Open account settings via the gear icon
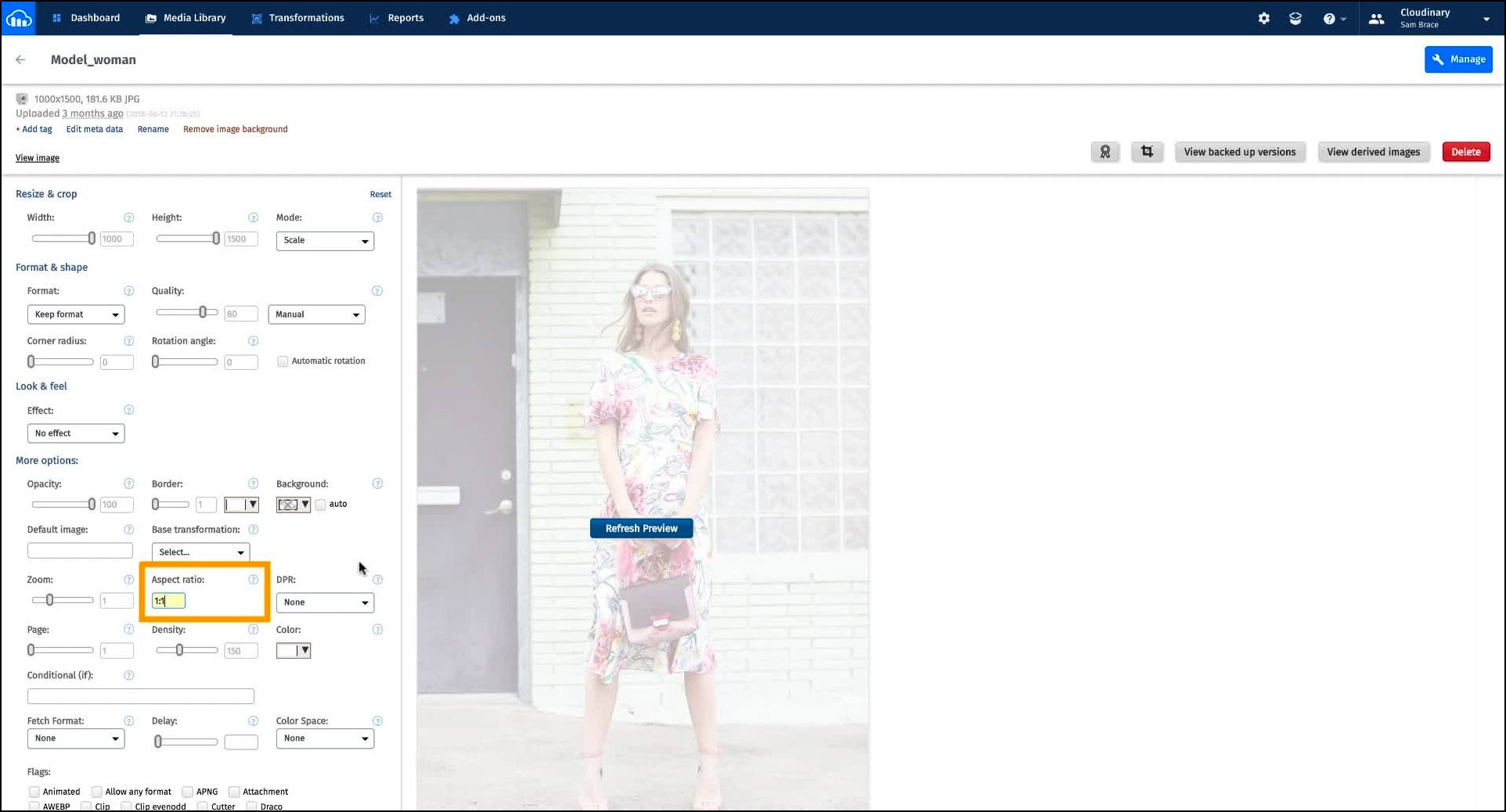 coord(1263,18)
